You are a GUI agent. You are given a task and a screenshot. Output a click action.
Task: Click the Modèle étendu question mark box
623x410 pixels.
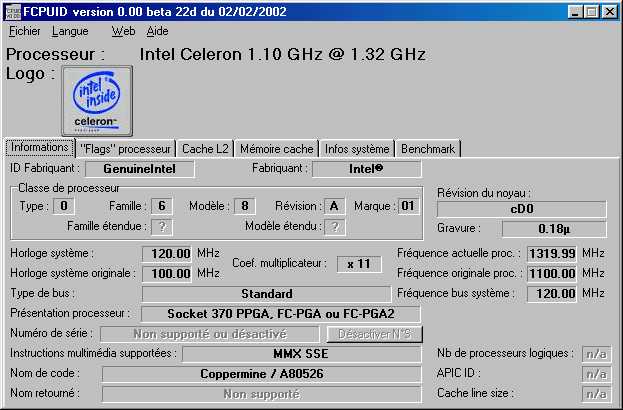(x=335, y=227)
